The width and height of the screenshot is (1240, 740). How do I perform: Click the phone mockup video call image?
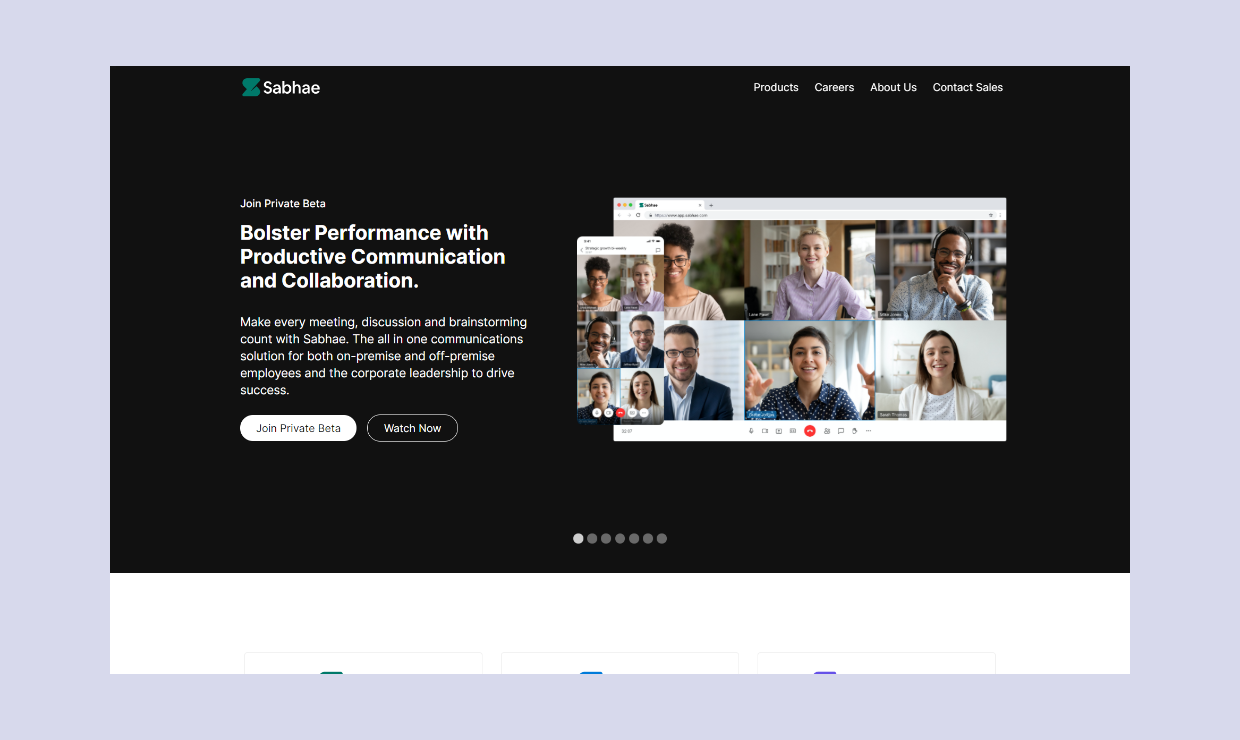[620, 330]
